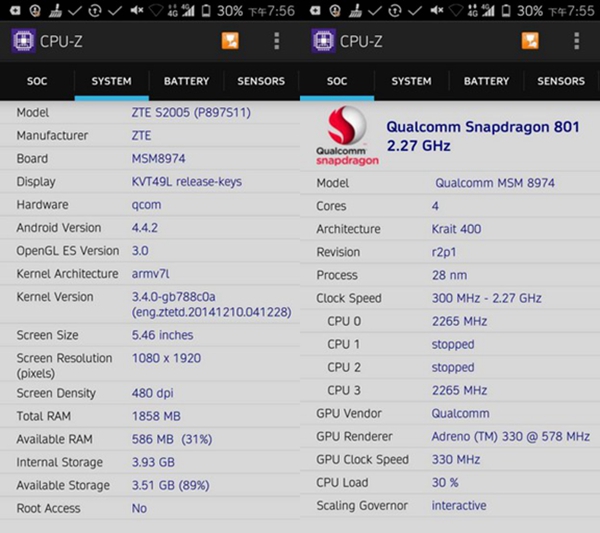Click Screen Density value '480 dpi'
Screen dimensions: 600x533
coord(152,393)
